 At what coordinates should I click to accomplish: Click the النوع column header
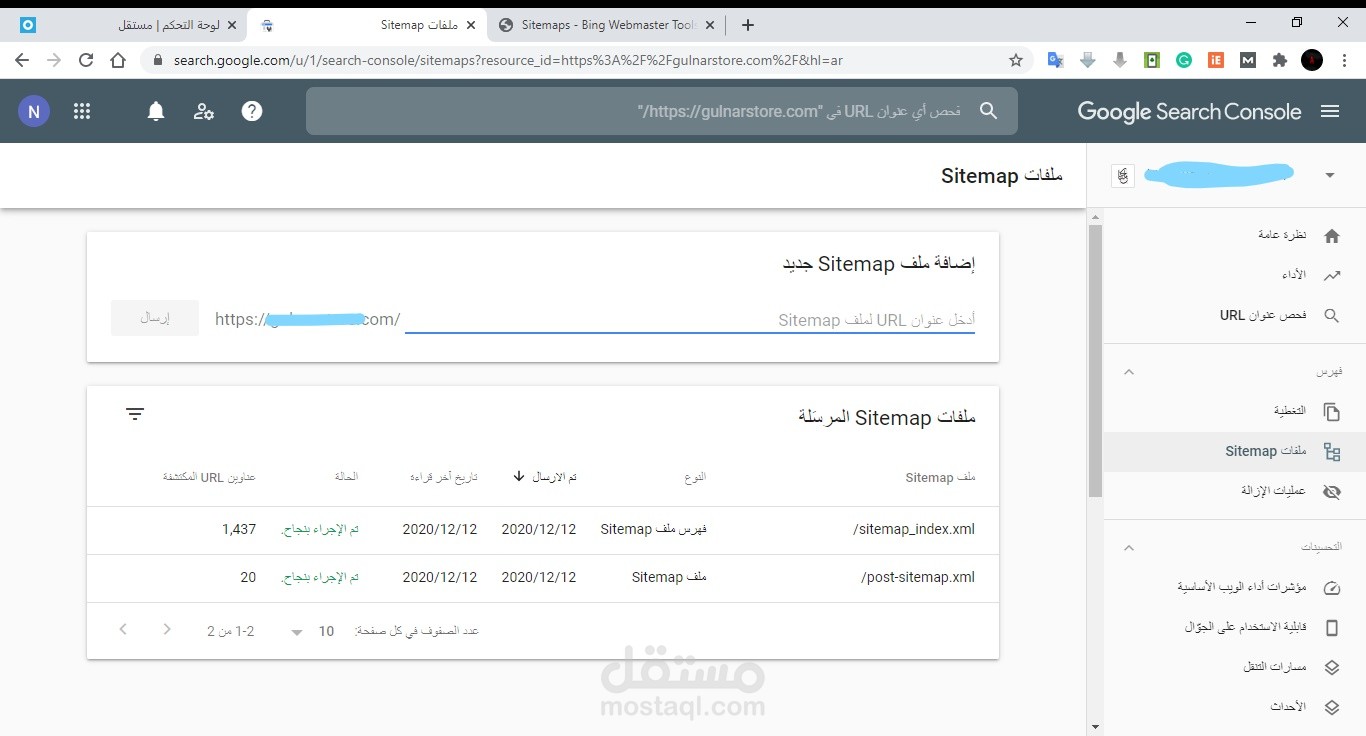(x=696, y=477)
